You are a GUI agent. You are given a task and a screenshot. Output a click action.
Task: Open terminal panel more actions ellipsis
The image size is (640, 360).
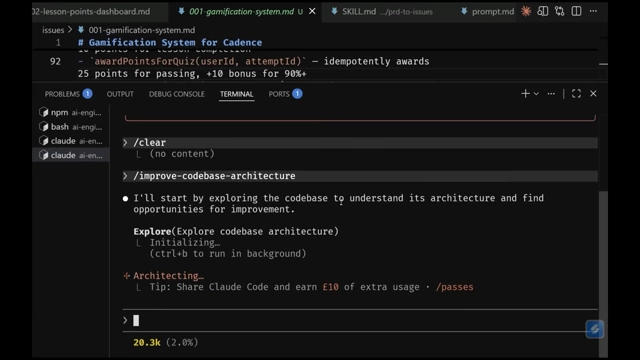551,94
